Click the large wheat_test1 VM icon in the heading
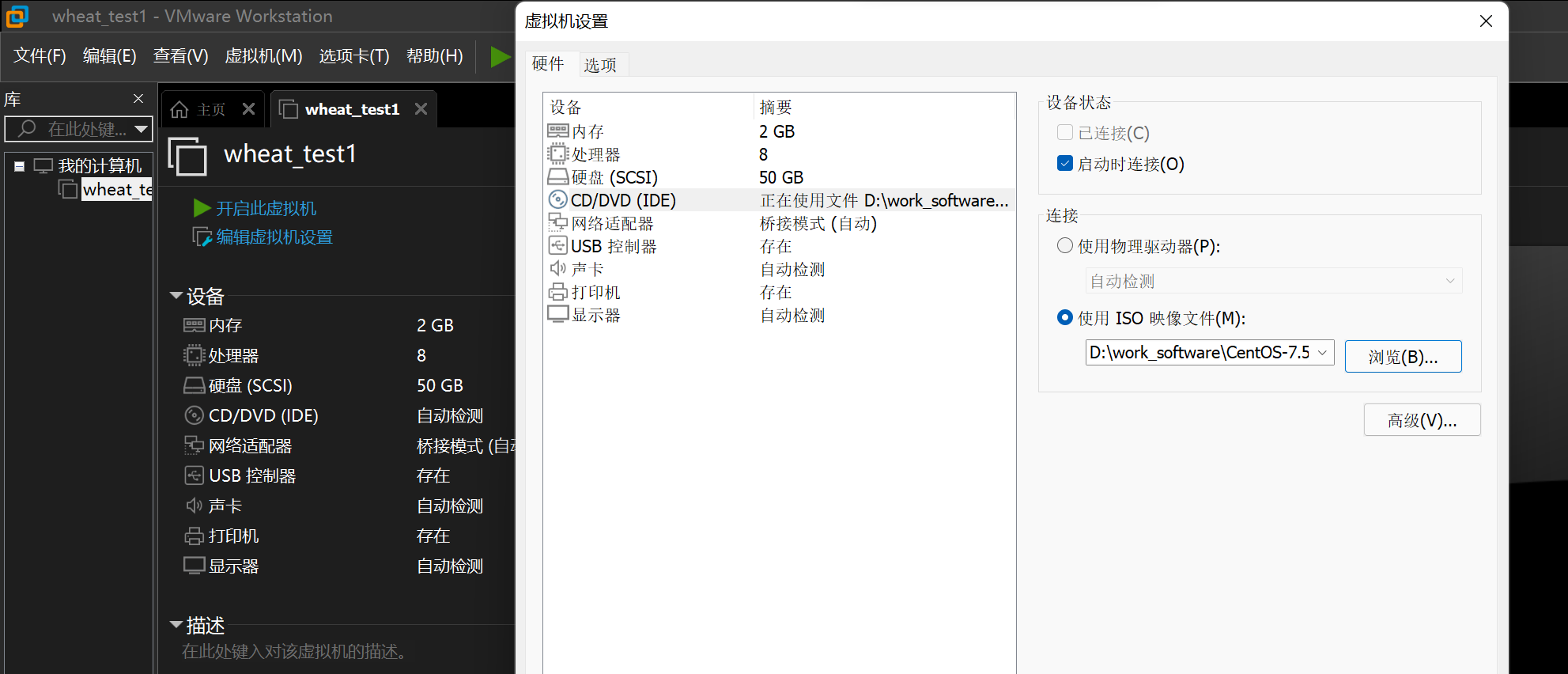 click(x=188, y=155)
